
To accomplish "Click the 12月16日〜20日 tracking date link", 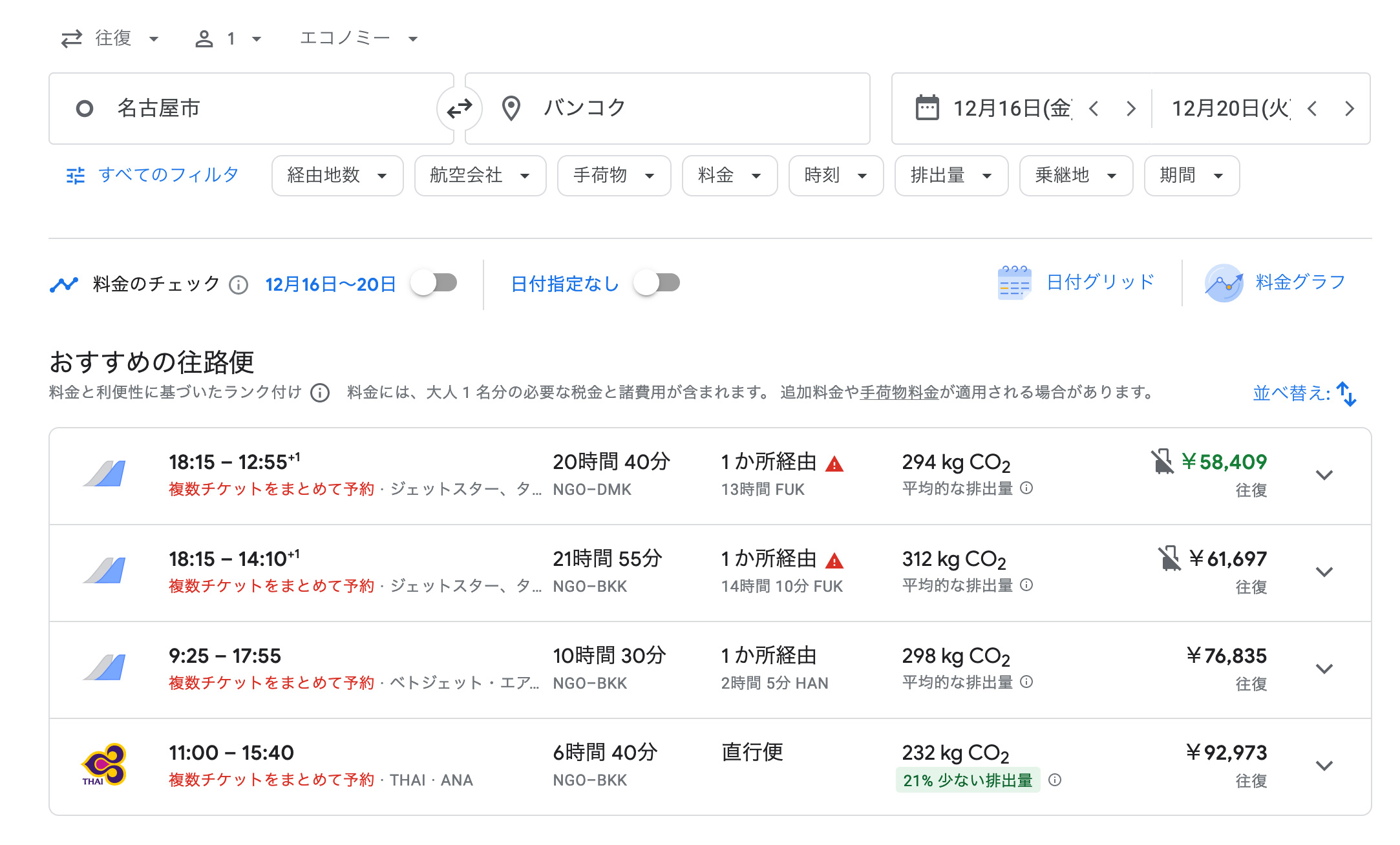I will pos(330,285).
